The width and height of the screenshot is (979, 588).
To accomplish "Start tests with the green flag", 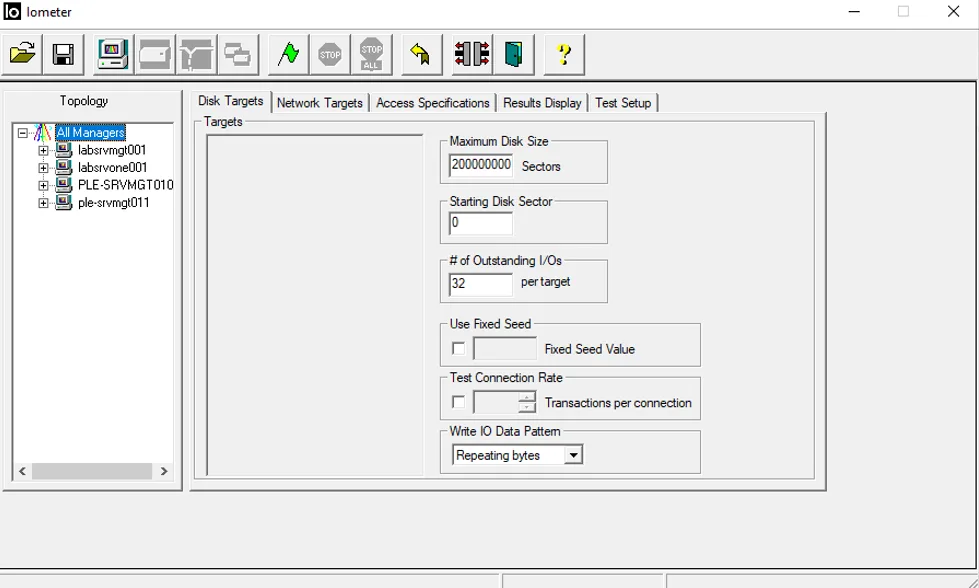I will click(x=288, y=54).
